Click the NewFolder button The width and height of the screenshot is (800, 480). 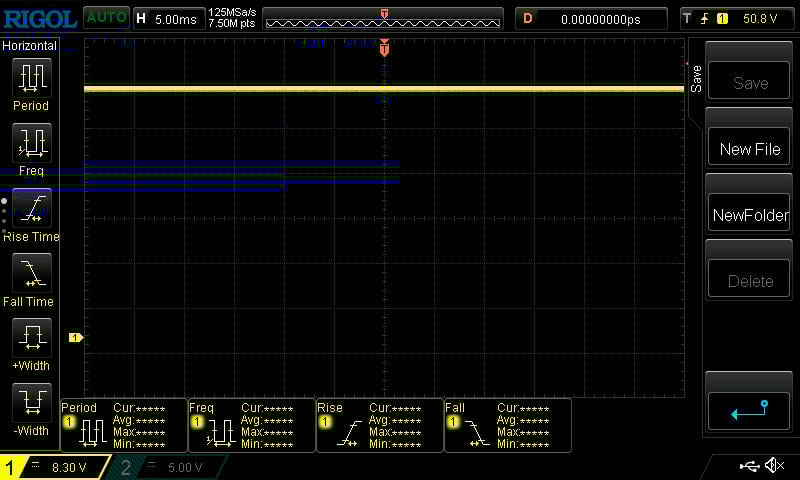[749, 213]
